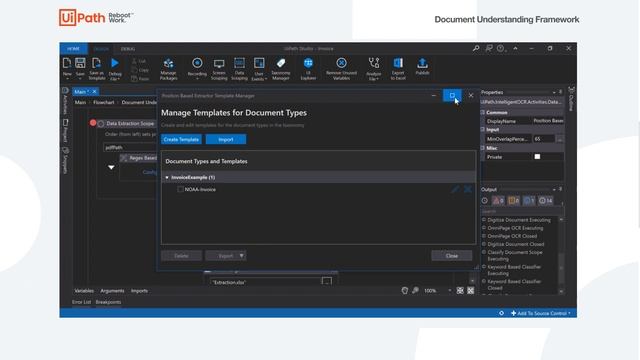Open the Breakpoints panel
This screenshot has height=360, width=640.
point(108,302)
